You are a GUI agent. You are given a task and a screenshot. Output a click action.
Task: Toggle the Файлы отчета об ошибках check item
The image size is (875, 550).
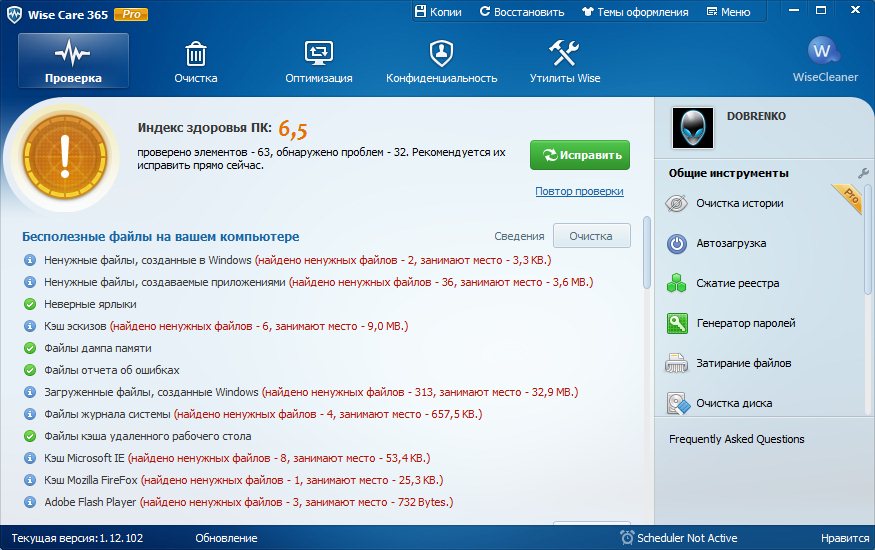click(29, 370)
